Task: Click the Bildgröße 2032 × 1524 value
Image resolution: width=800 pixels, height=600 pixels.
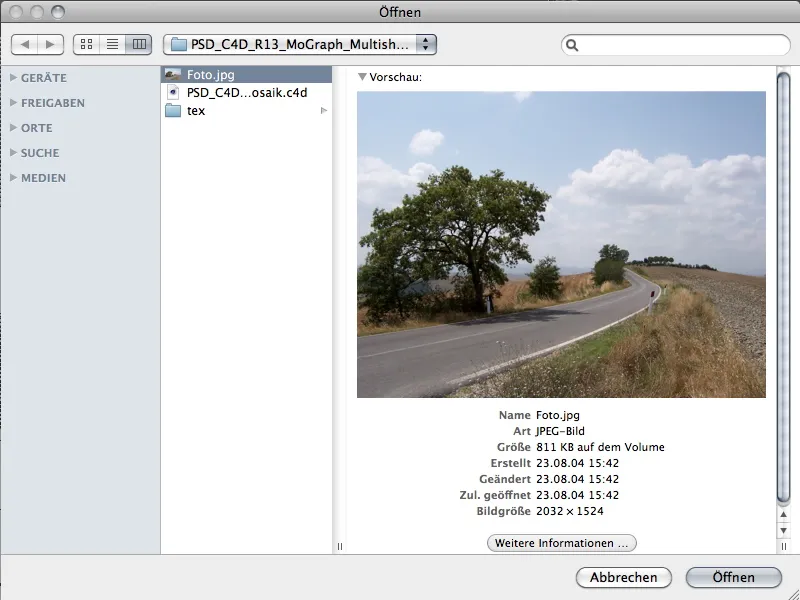Action: click(x=569, y=511)
